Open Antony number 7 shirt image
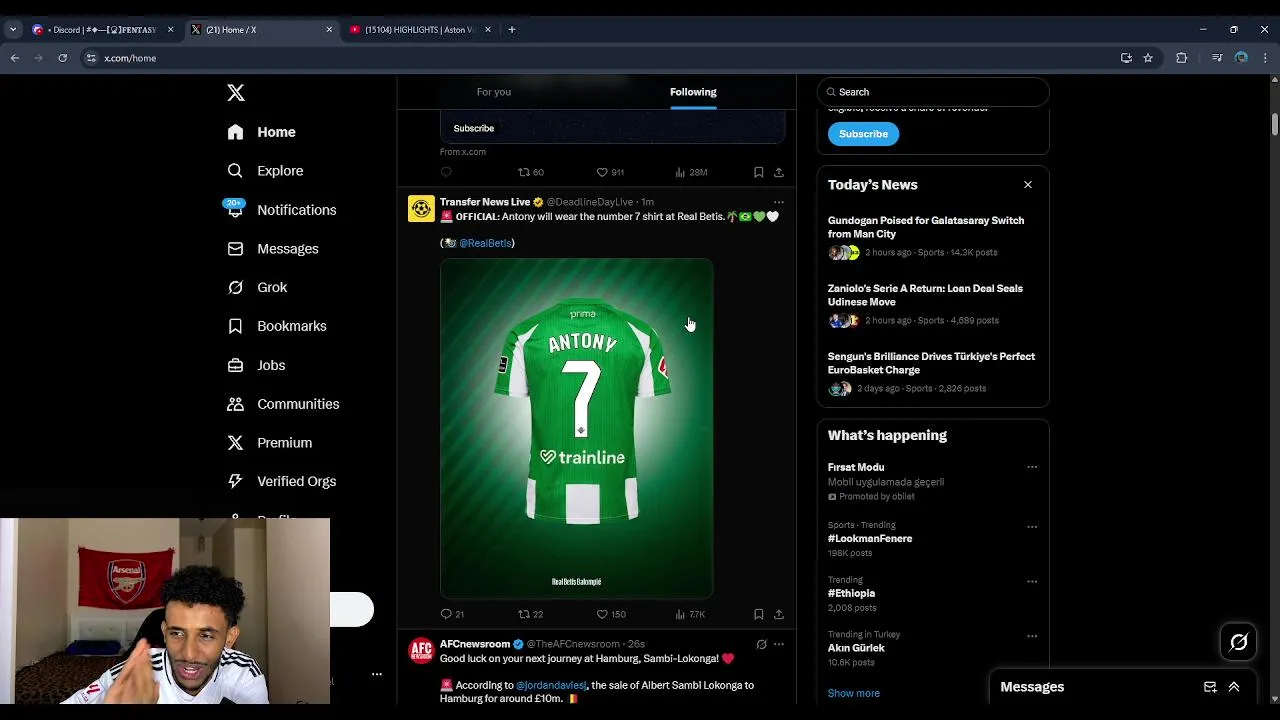Viewport: 1280px width, 720px height. [x=577, y=429]
